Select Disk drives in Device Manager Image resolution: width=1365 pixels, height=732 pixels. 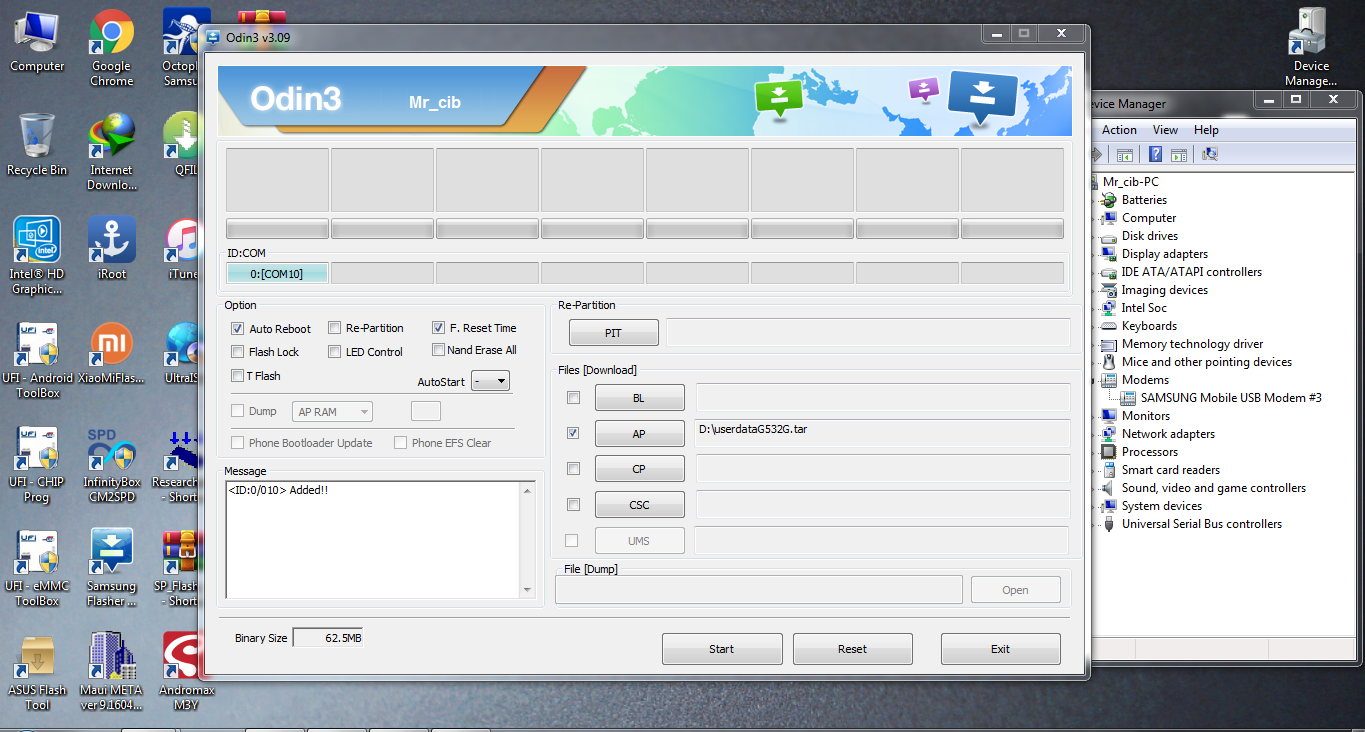coord(1150,236)
